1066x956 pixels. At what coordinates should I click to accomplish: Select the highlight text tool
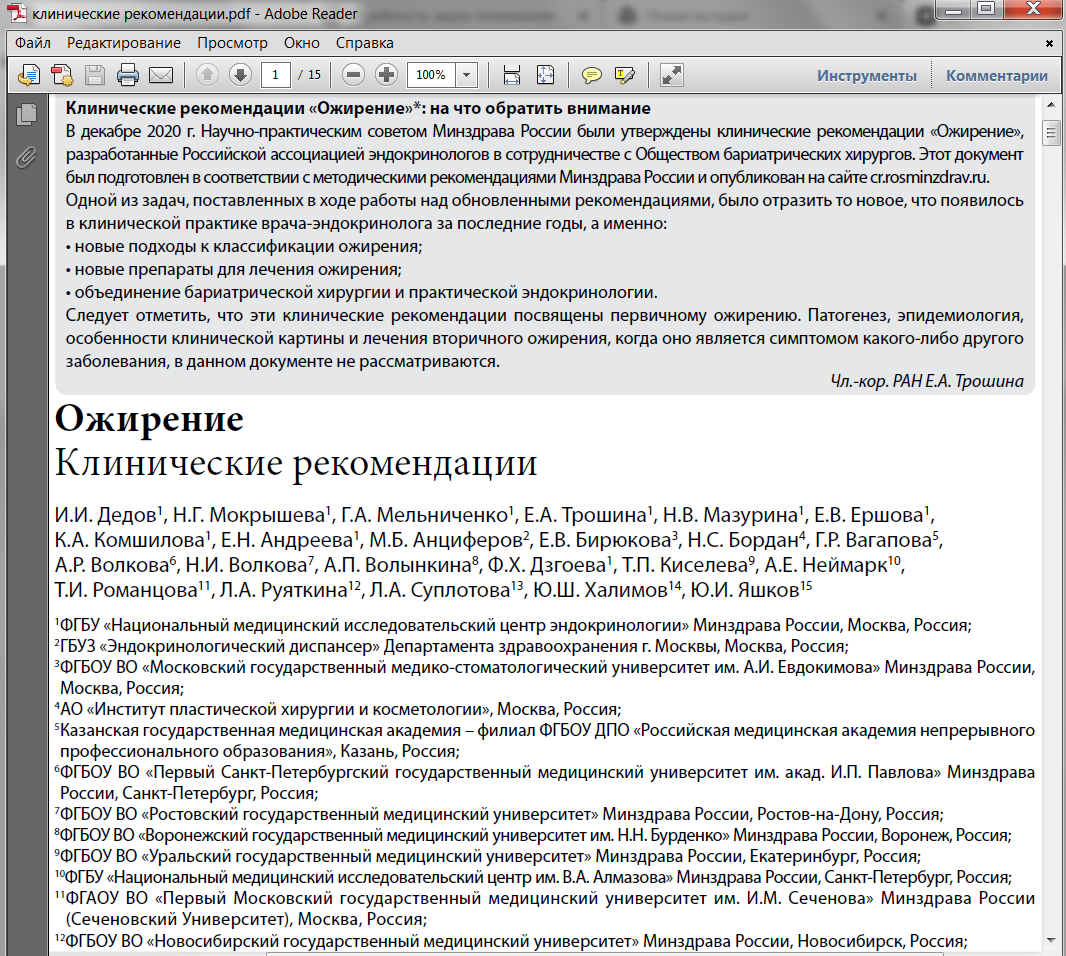tap(624, 75)
